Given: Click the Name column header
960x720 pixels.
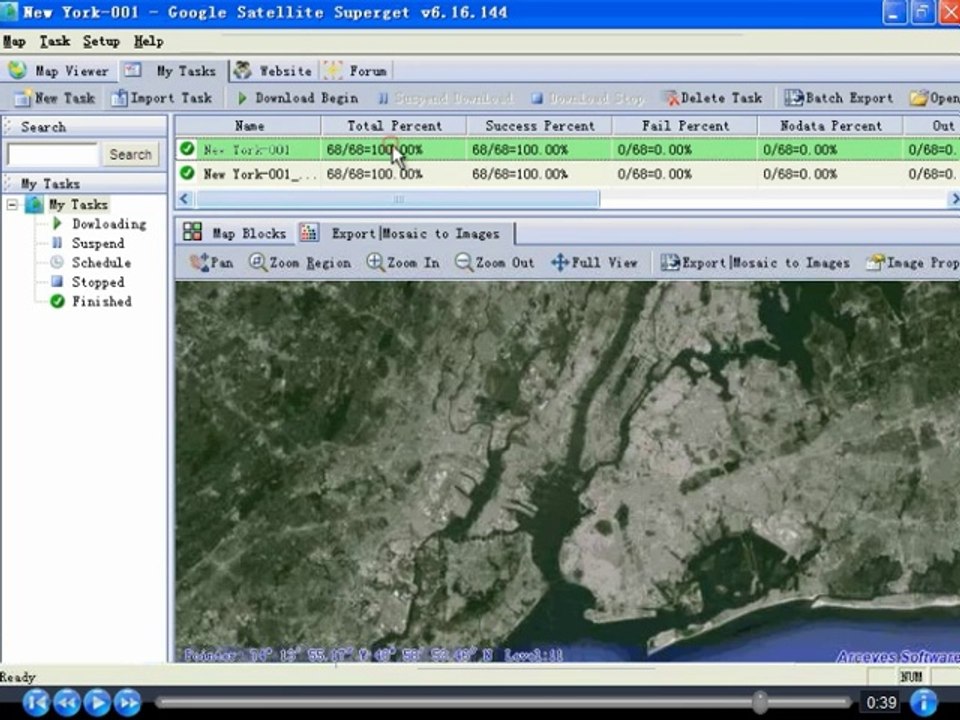Looking at the screenshot, I should (249, 126).
